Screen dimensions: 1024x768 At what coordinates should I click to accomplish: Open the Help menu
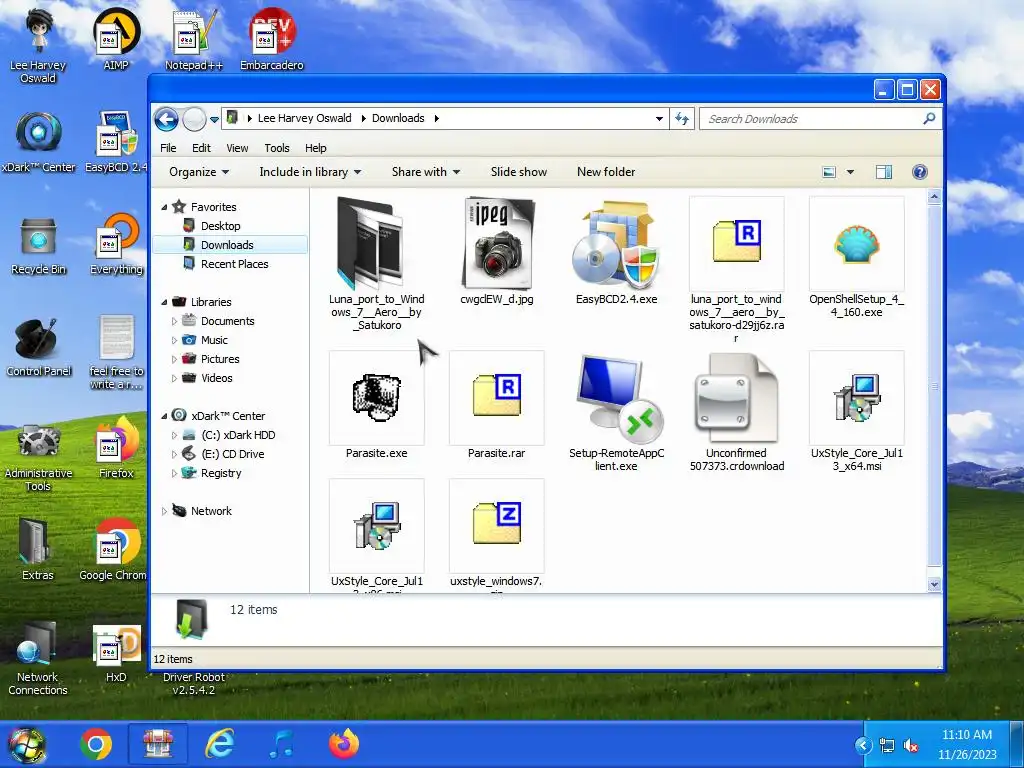315,148
